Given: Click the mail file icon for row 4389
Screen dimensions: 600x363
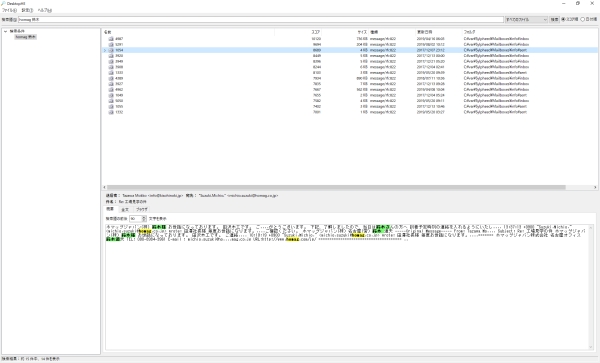Looking at the screenshot, I should [x=111, y=78].
